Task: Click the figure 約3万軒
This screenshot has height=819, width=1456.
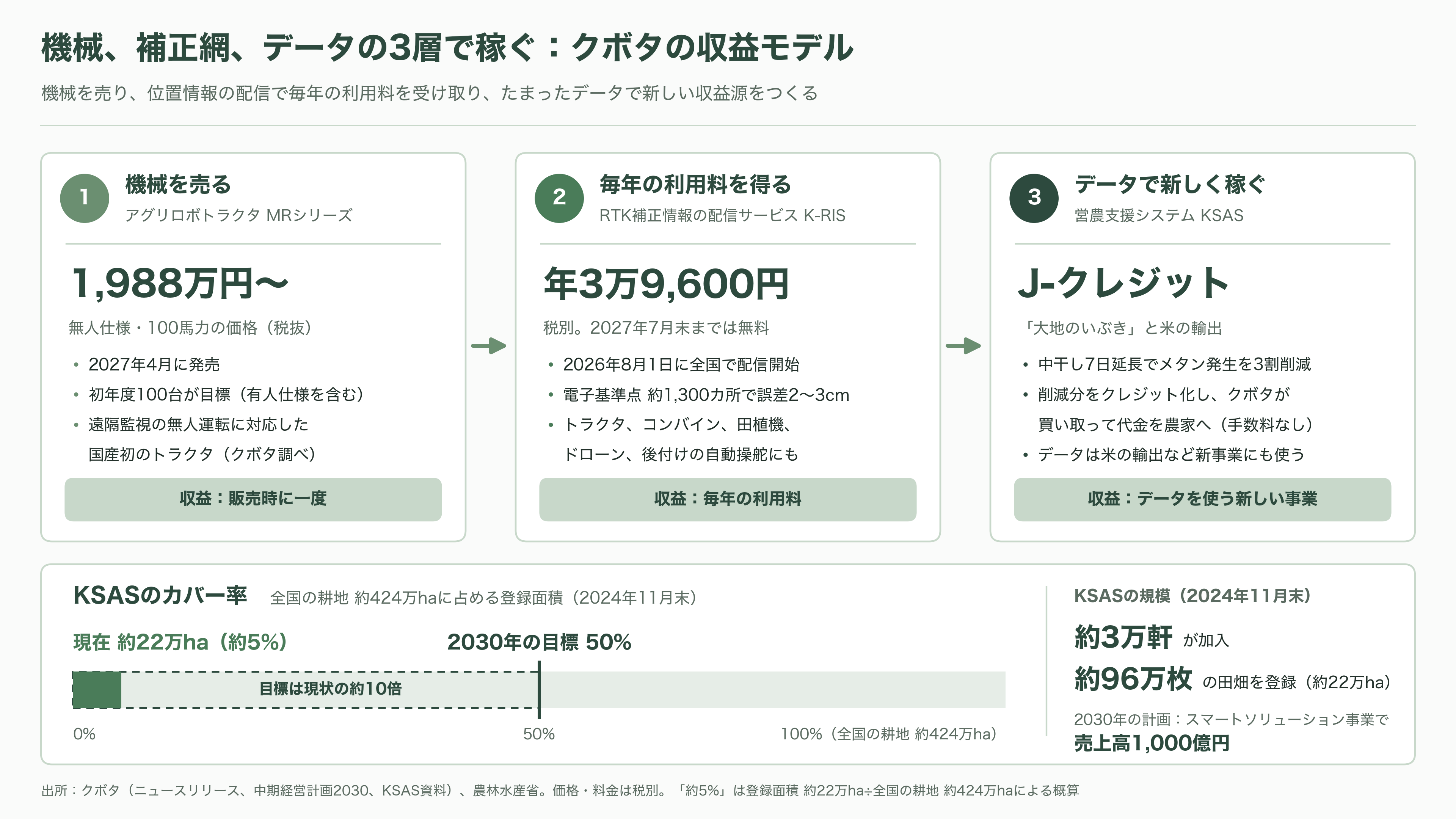Action: 1123,637
